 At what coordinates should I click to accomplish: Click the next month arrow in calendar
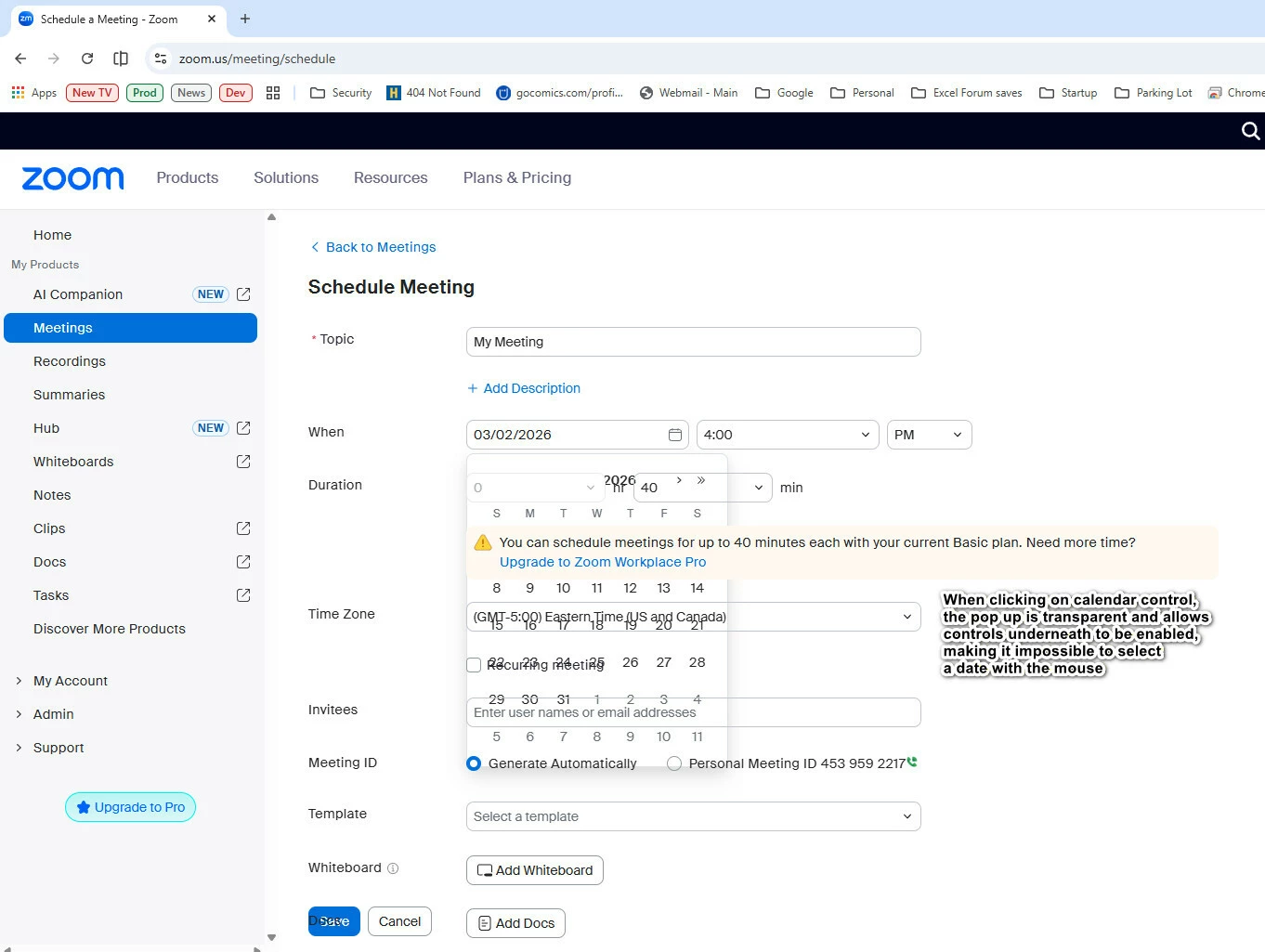[x=680, y=480]
